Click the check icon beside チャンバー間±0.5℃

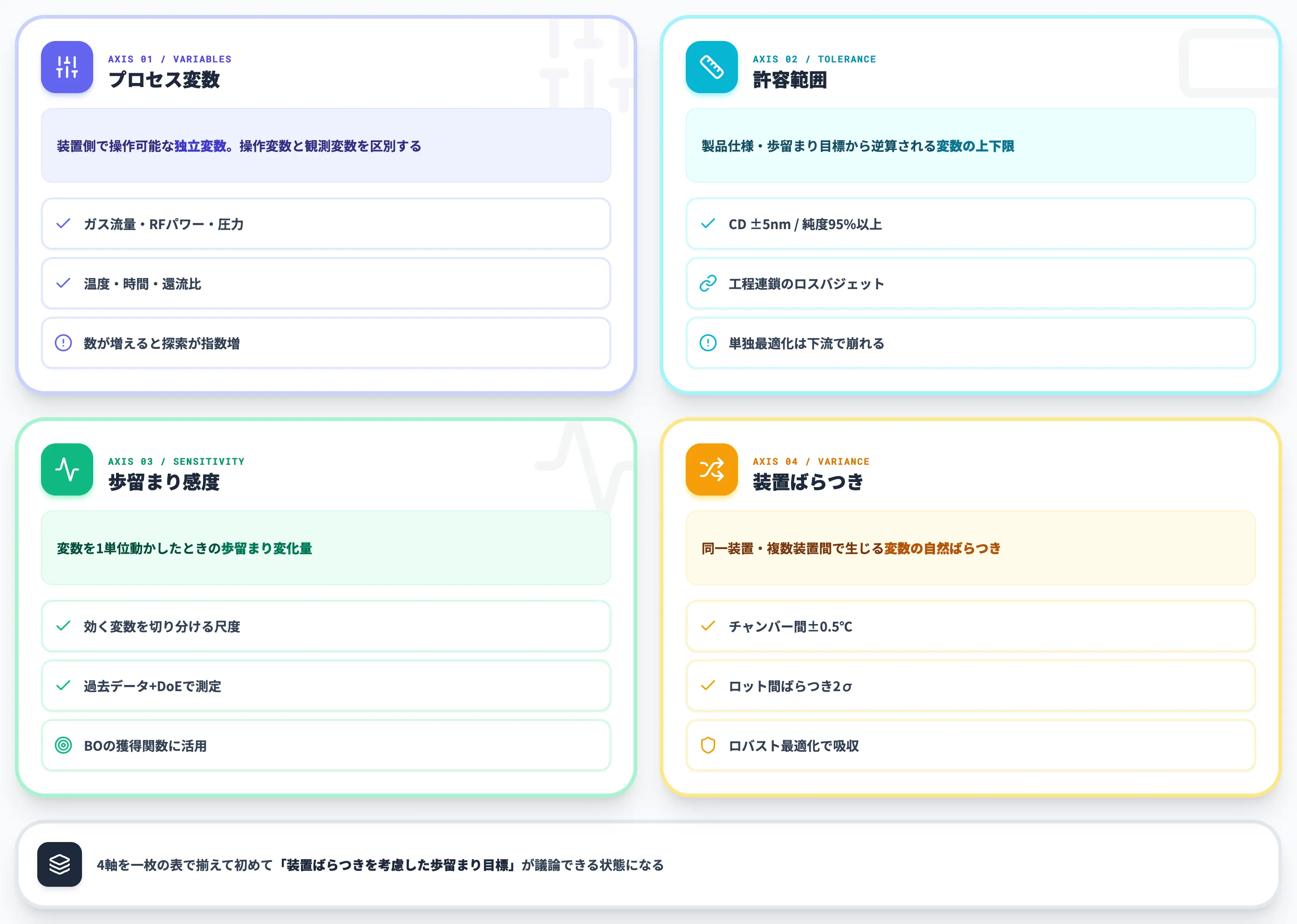pos(708,626)
